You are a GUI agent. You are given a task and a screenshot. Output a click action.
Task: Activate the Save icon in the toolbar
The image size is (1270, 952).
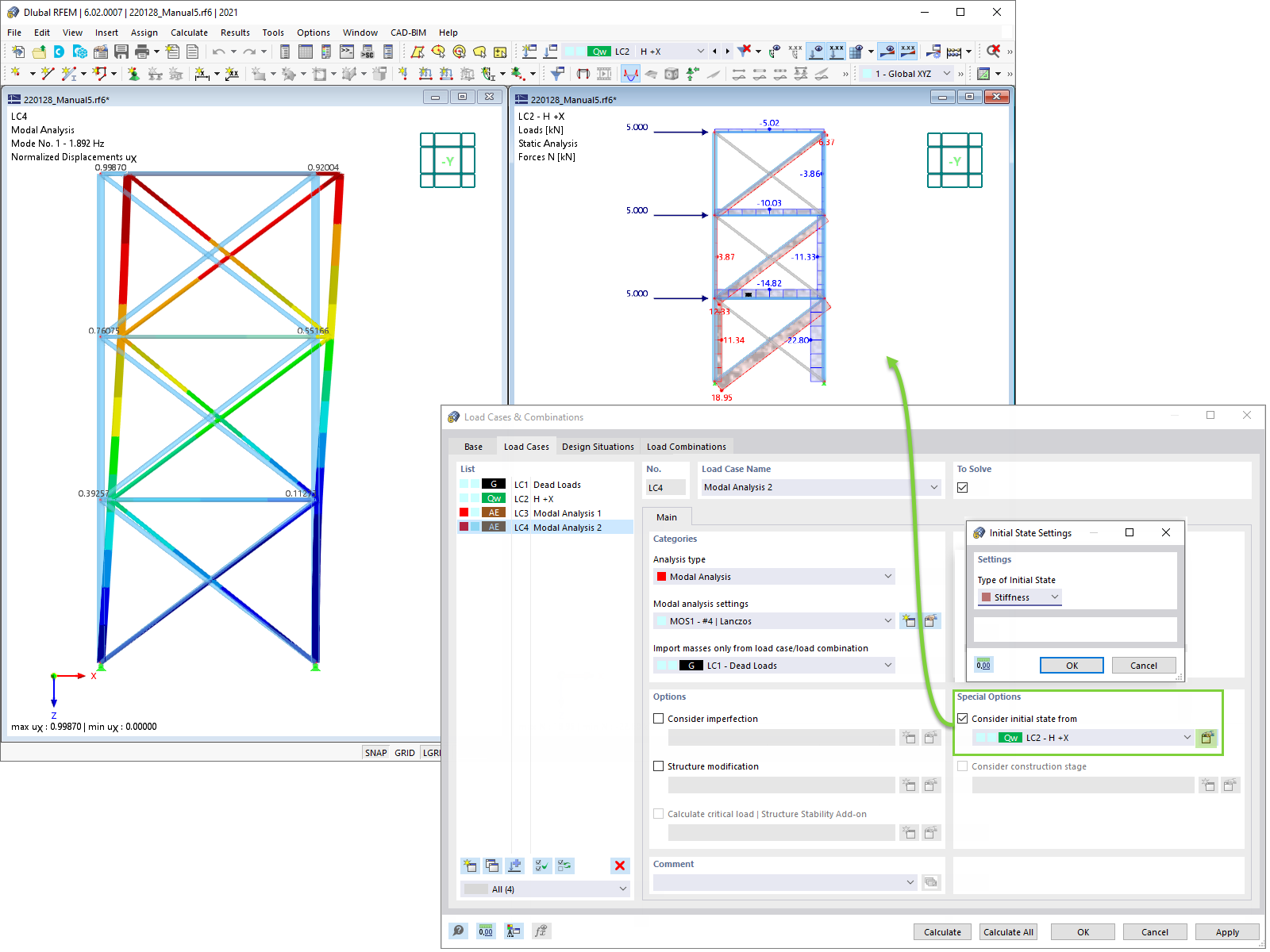[121, 50]
